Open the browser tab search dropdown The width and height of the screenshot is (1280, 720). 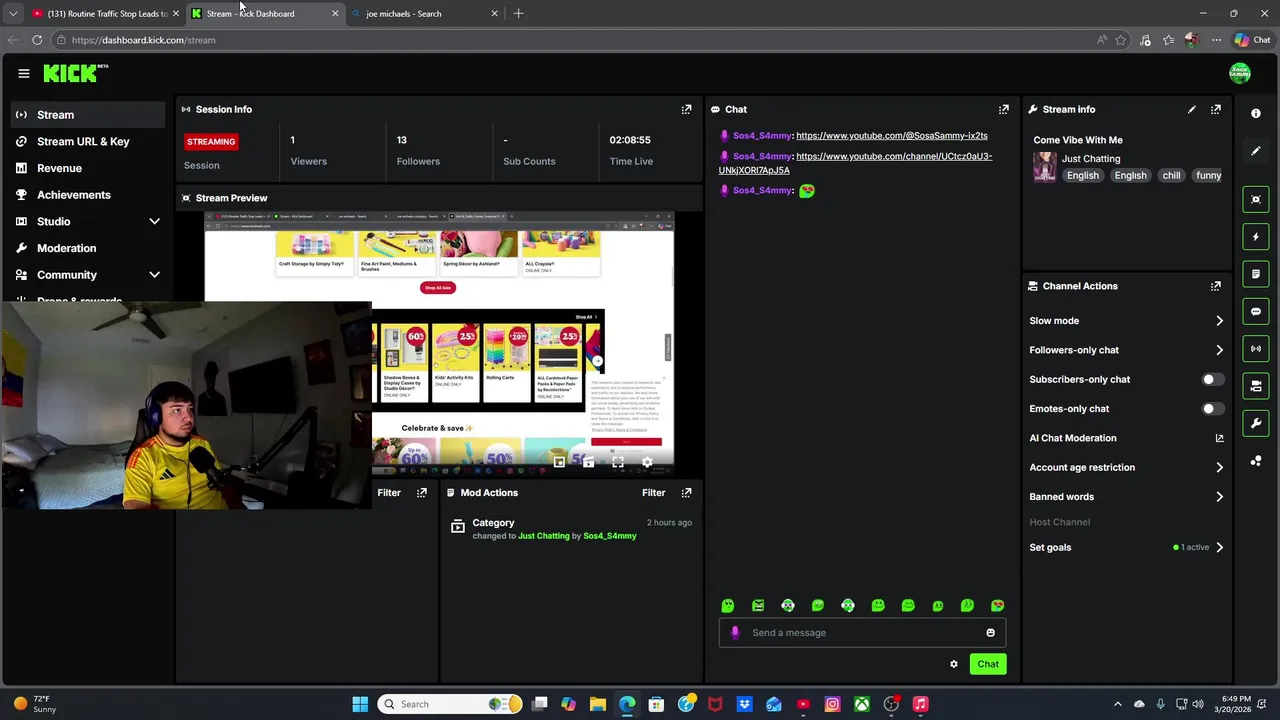tap(13, 13)
